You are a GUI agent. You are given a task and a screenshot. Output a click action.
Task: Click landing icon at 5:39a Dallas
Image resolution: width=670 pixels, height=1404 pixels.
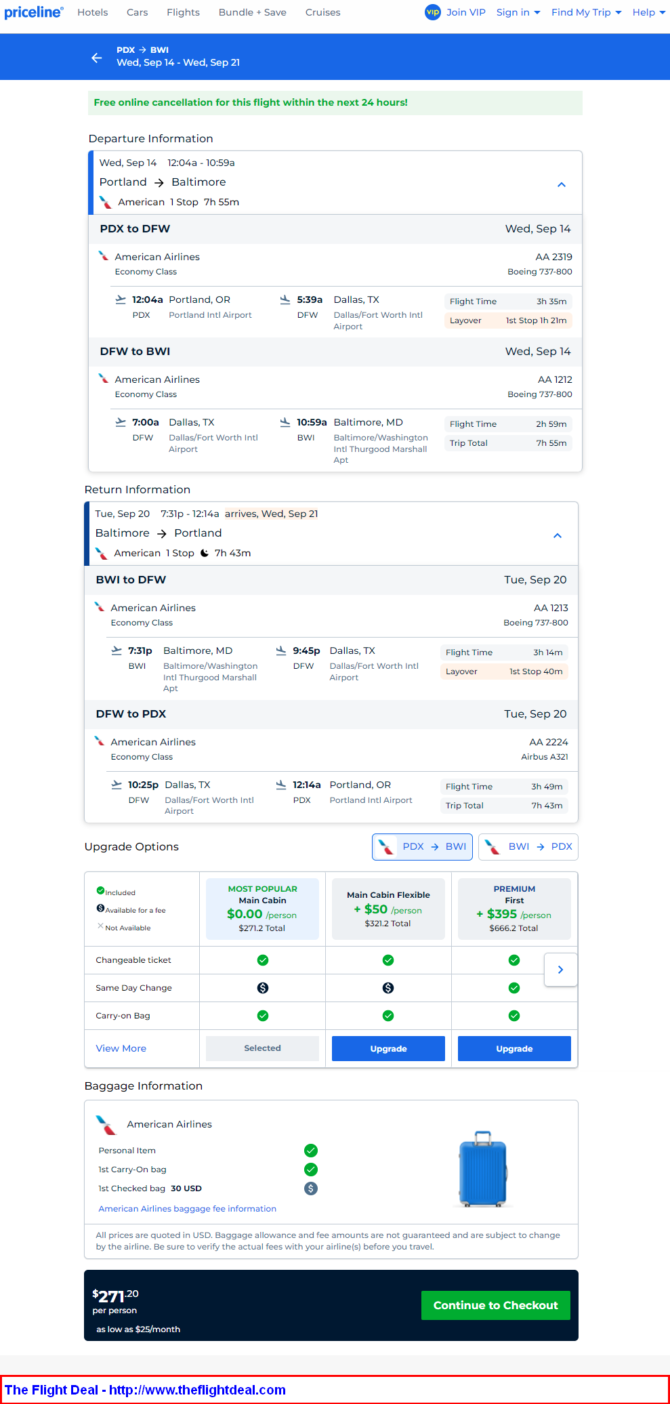(285, 299)
